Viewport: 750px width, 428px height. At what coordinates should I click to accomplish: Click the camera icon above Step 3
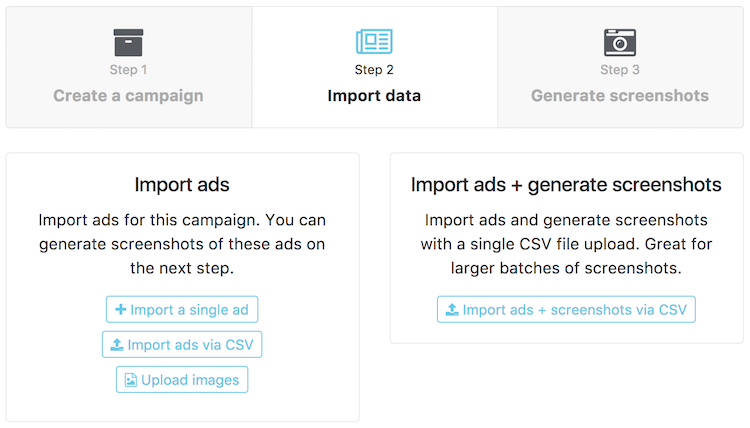620,42
